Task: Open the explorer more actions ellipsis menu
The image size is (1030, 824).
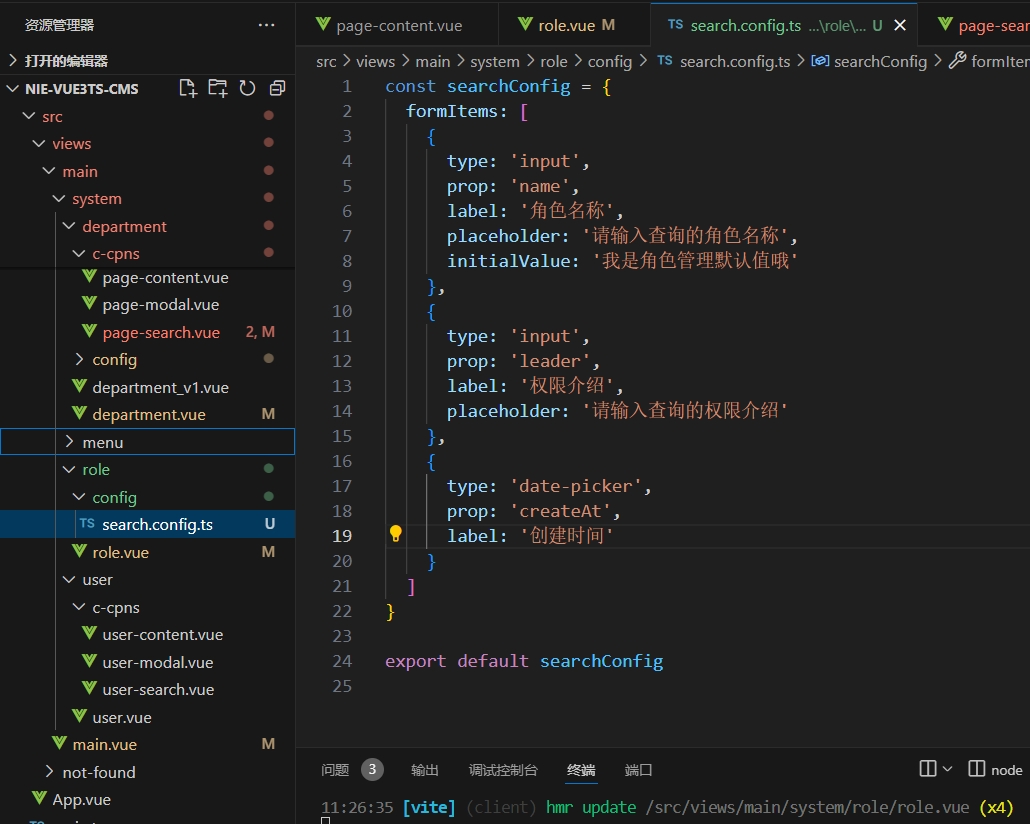Action: [267, 25]
